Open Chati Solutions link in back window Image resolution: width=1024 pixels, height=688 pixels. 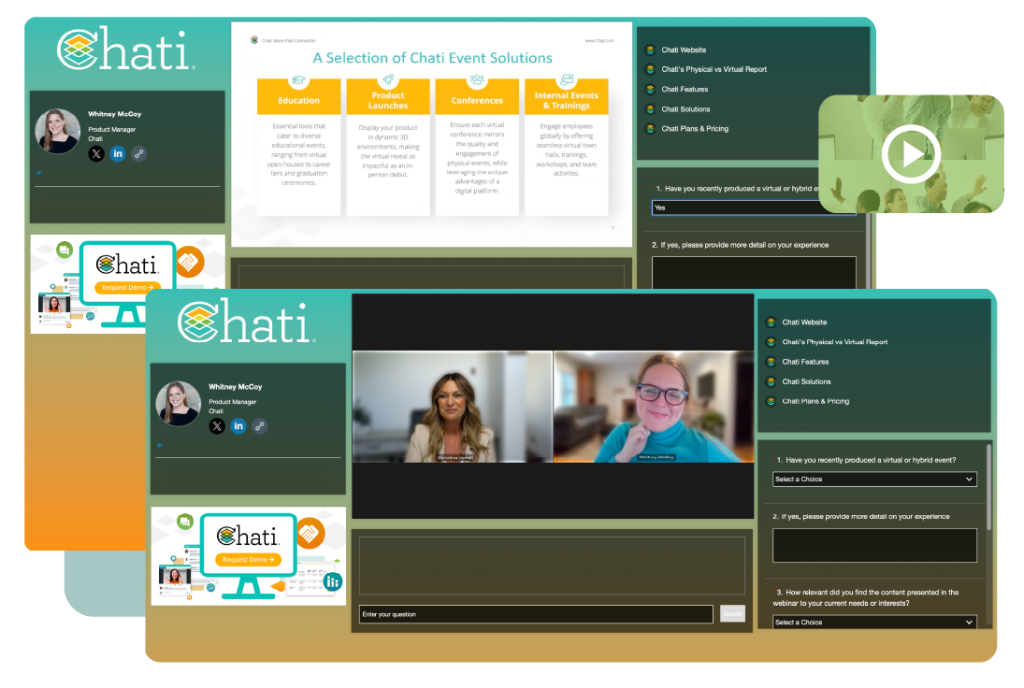coord(685,110)
